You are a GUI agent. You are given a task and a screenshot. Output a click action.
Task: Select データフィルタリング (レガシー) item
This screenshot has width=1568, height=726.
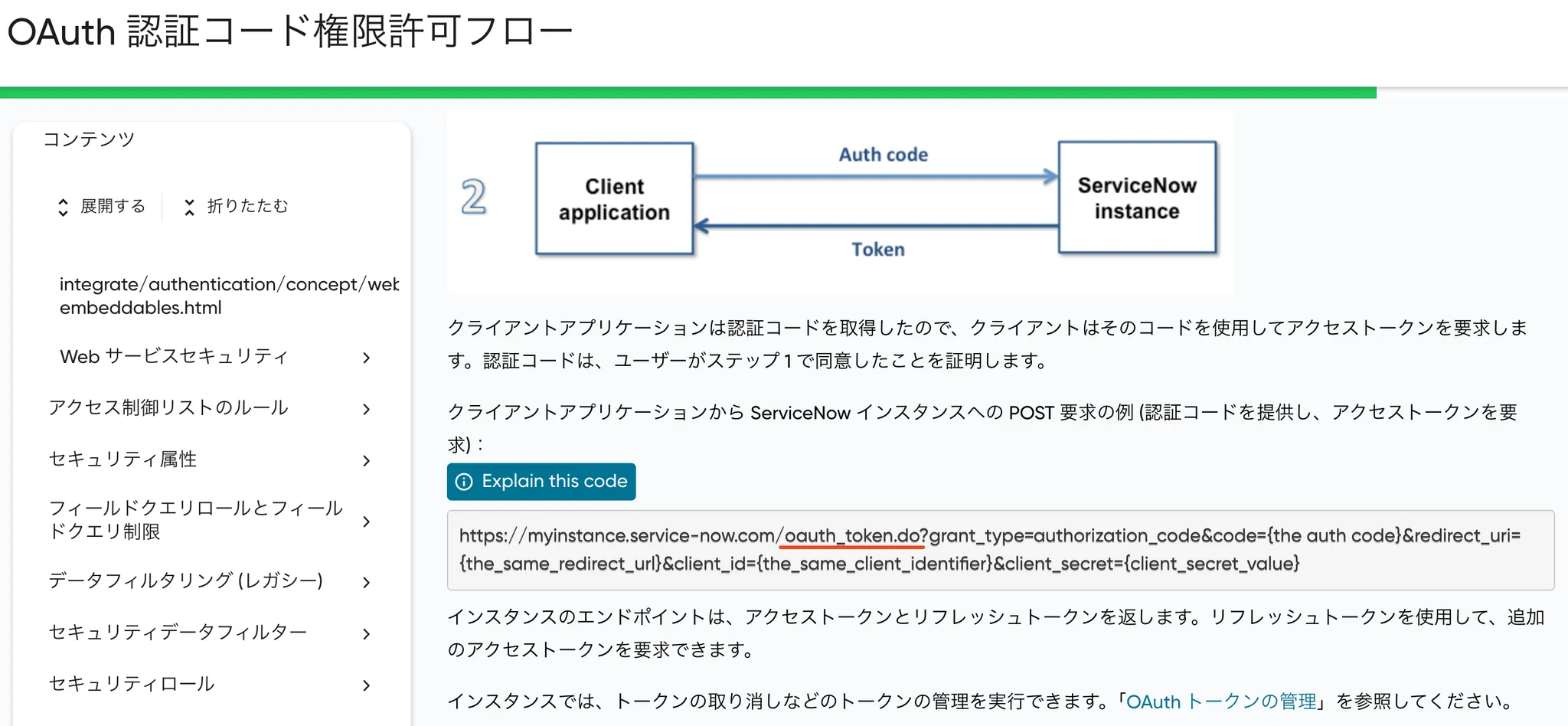click(x=186, y=581)
